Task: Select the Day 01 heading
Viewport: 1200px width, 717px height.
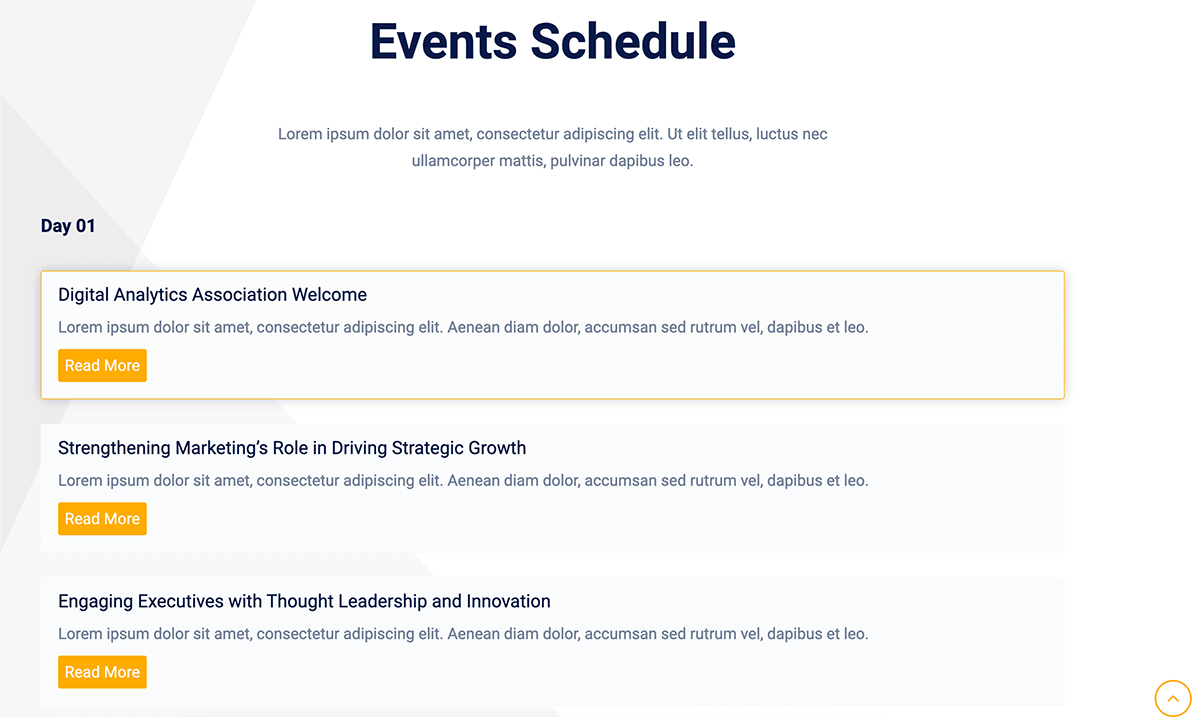Action: 68,226
